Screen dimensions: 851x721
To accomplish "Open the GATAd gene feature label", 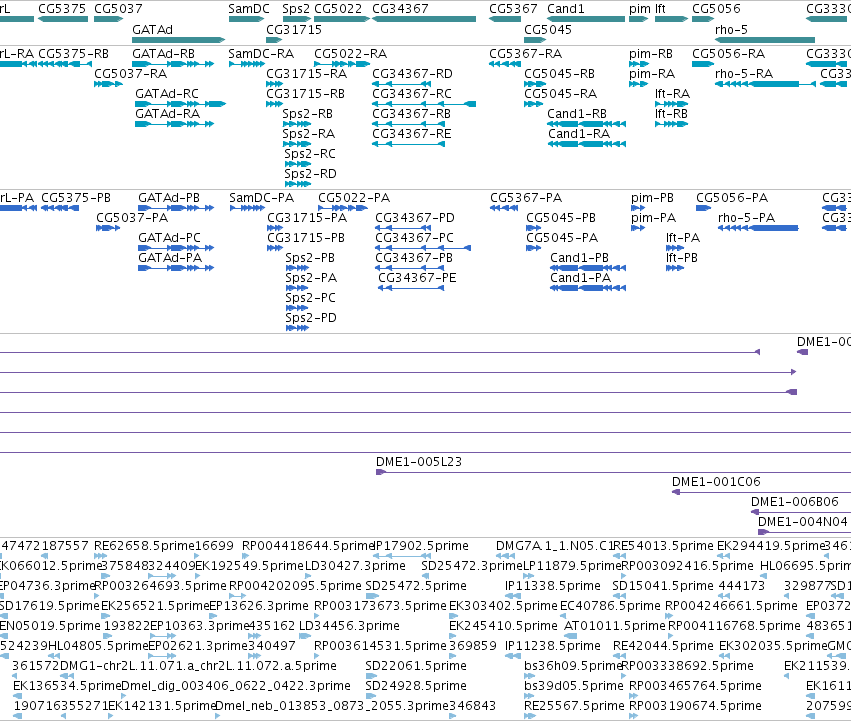I will coord(153,29).
